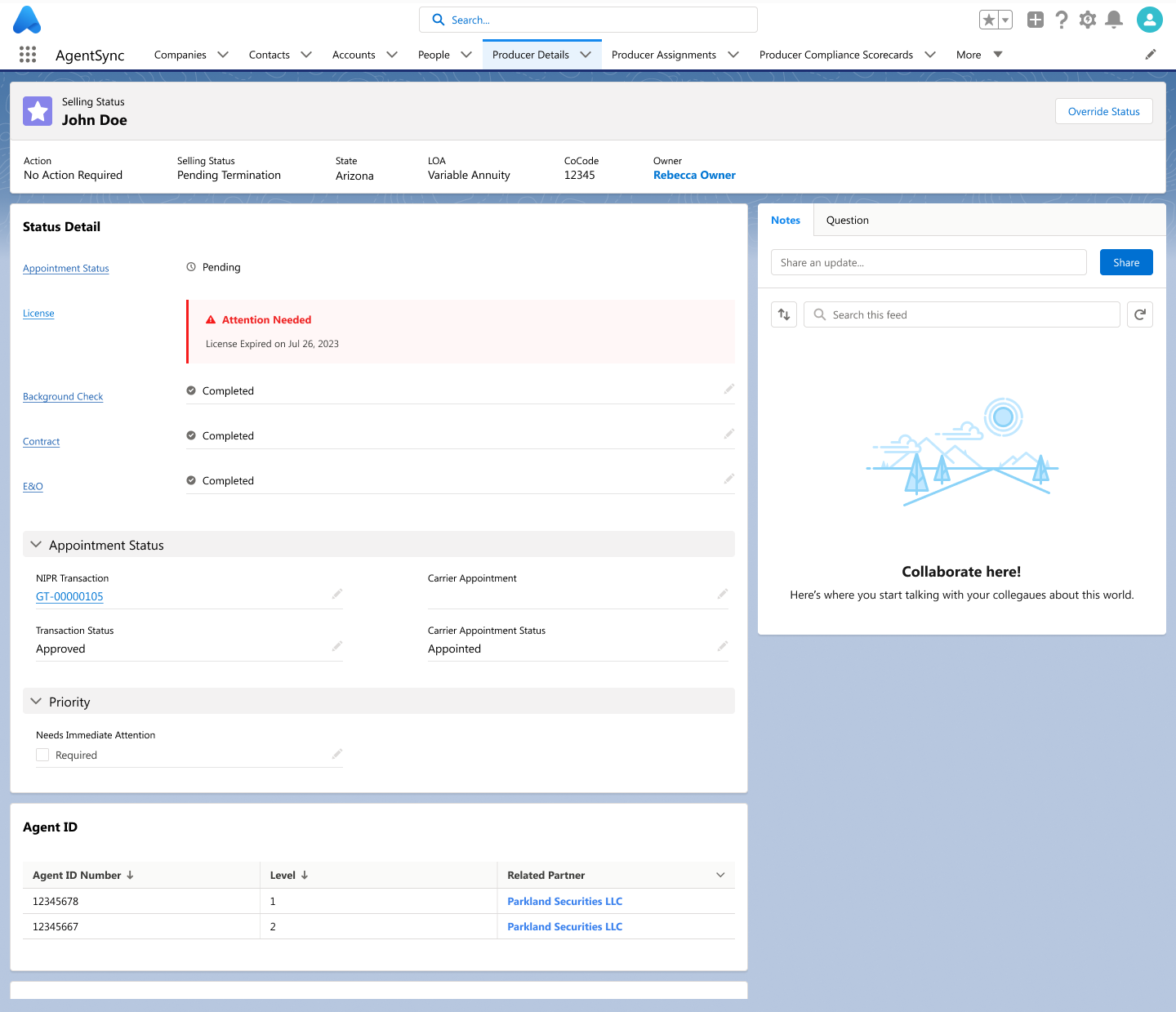Switch to the Question tab
Viewport: 1176px width, 1012px height.
coord(847,221)
